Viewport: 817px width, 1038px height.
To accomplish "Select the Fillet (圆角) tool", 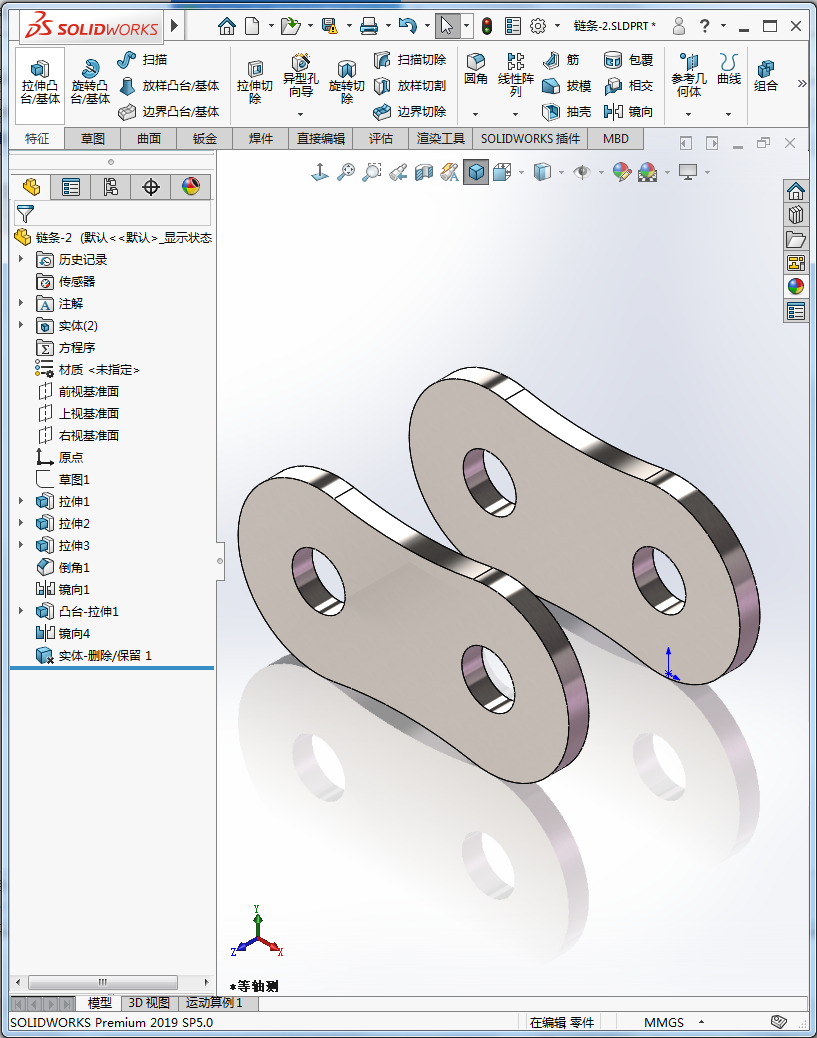I will click(x=475, y=70).
